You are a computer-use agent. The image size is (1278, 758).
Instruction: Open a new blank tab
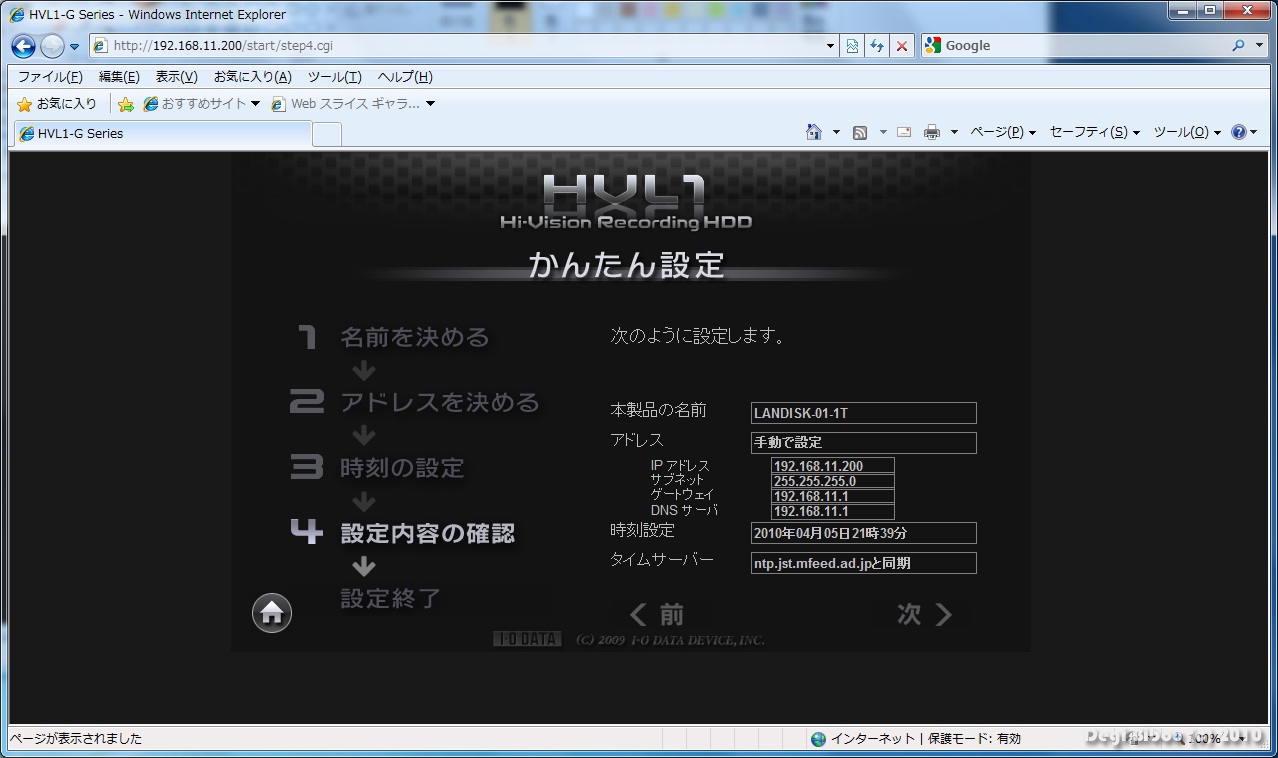click(327, 134)
